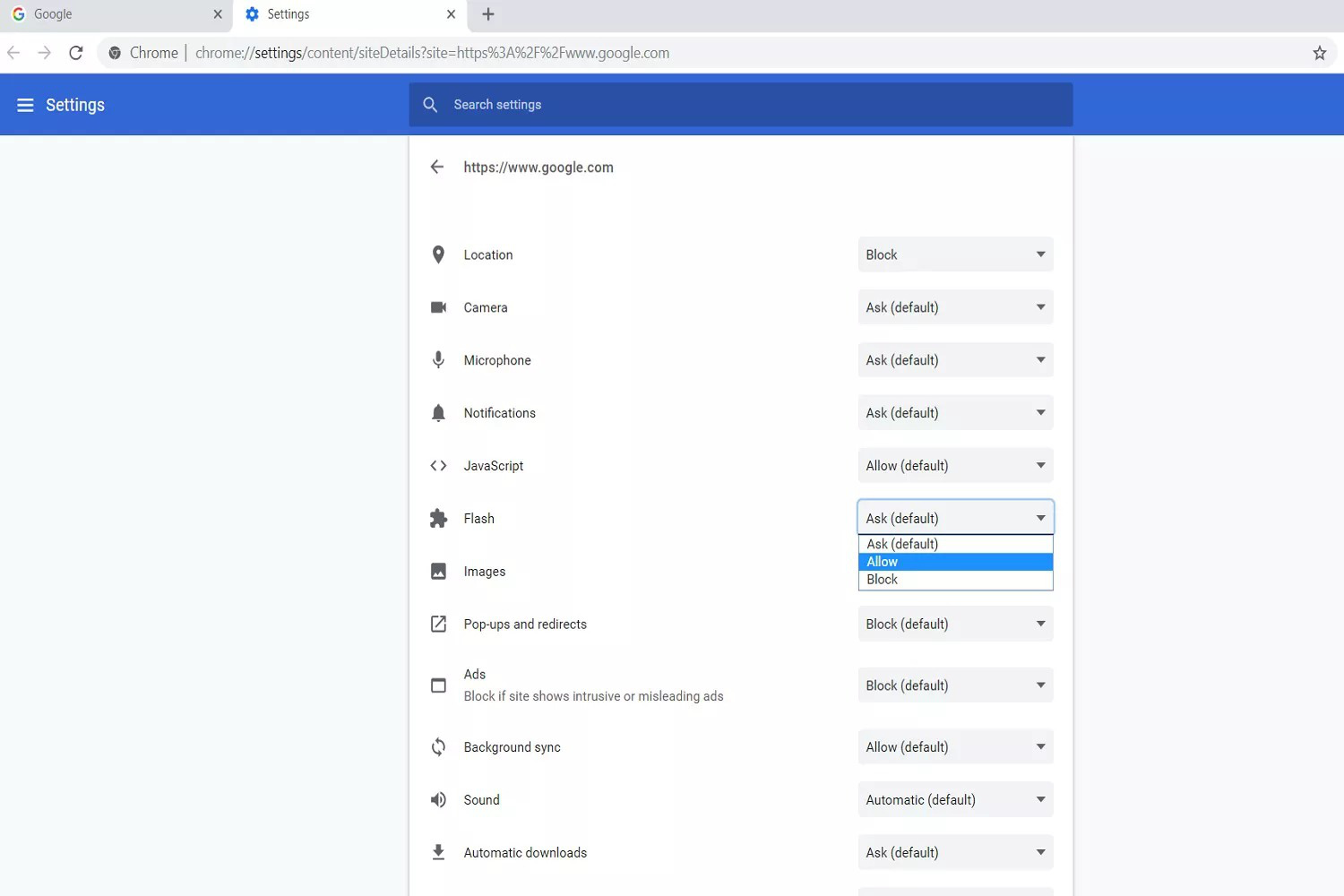Bookmark this page with the star icon

click(x=1319, y=53)
